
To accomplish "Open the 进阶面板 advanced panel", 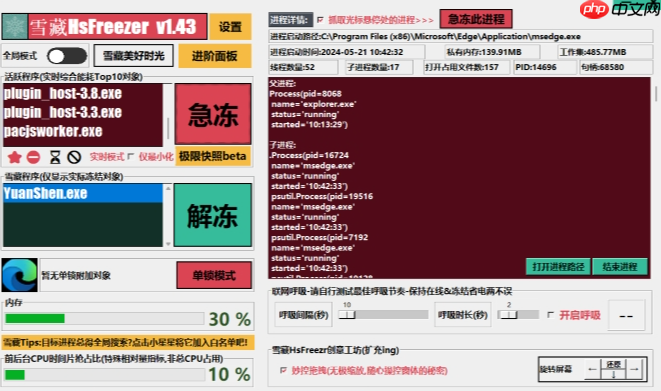I will click(215, 56).
